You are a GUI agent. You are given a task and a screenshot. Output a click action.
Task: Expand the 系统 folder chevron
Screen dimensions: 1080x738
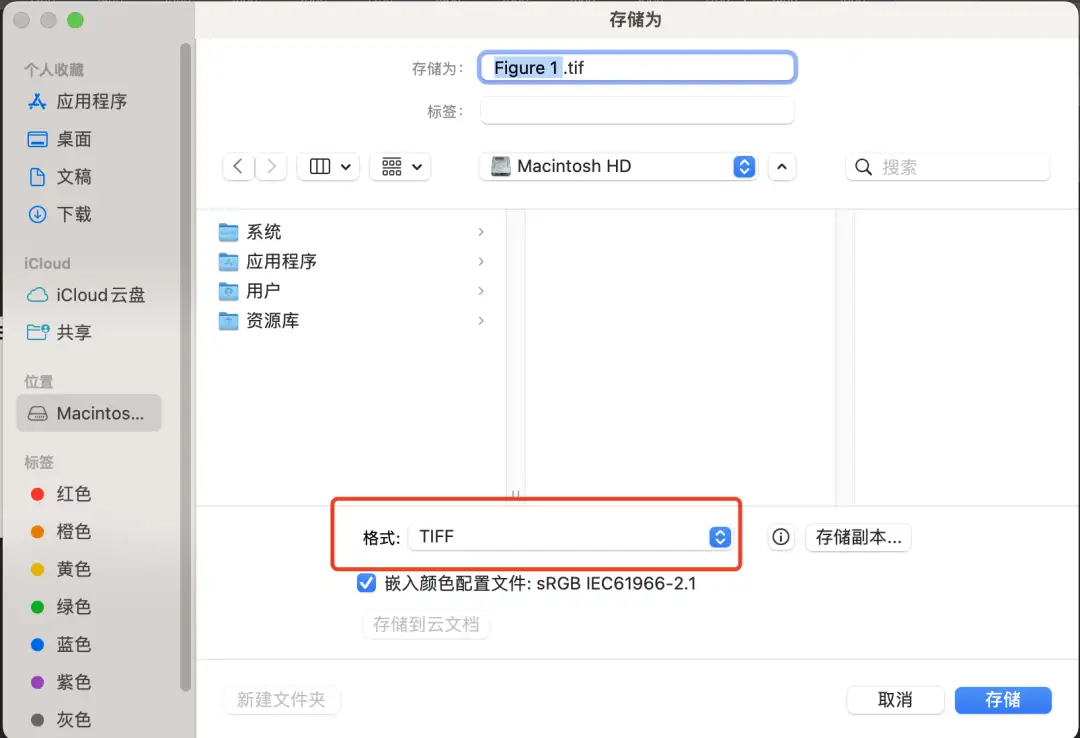click(x=481, y=232)
